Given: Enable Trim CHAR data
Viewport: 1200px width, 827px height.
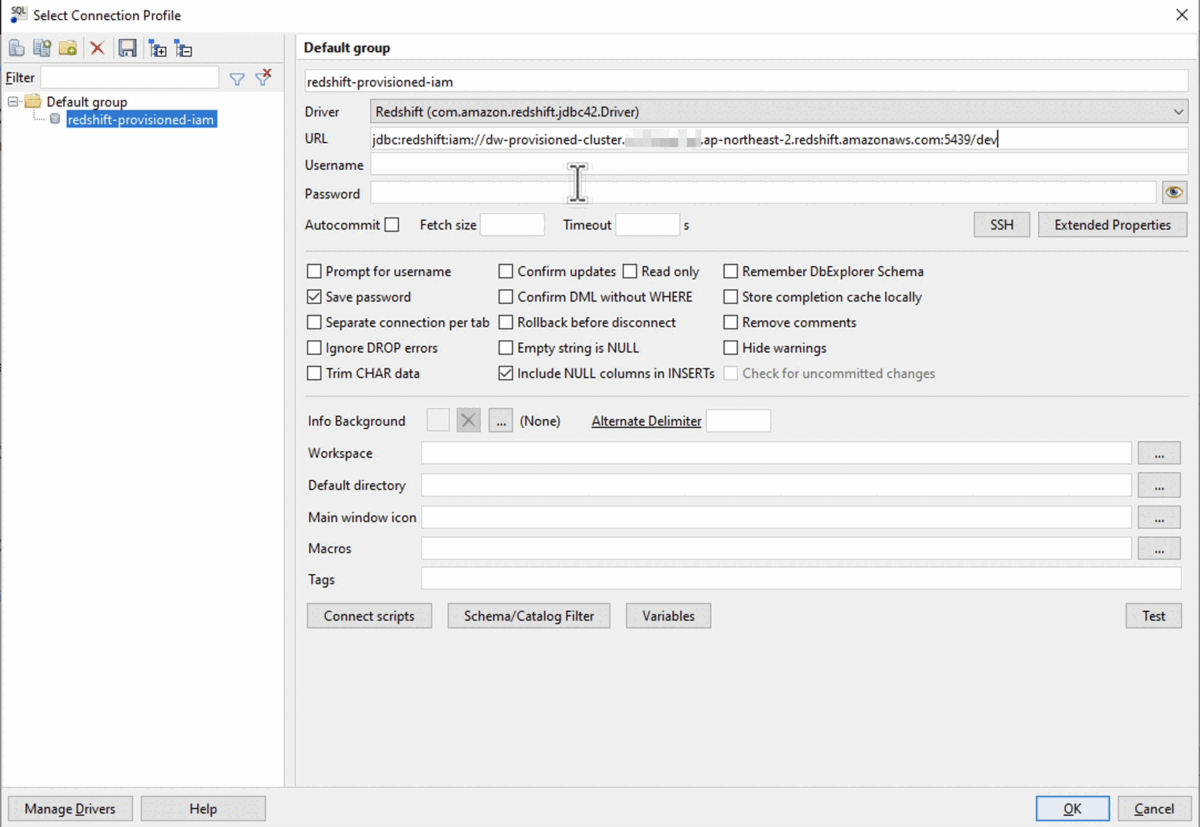Looking at the screenshot, I should (314, 373).
